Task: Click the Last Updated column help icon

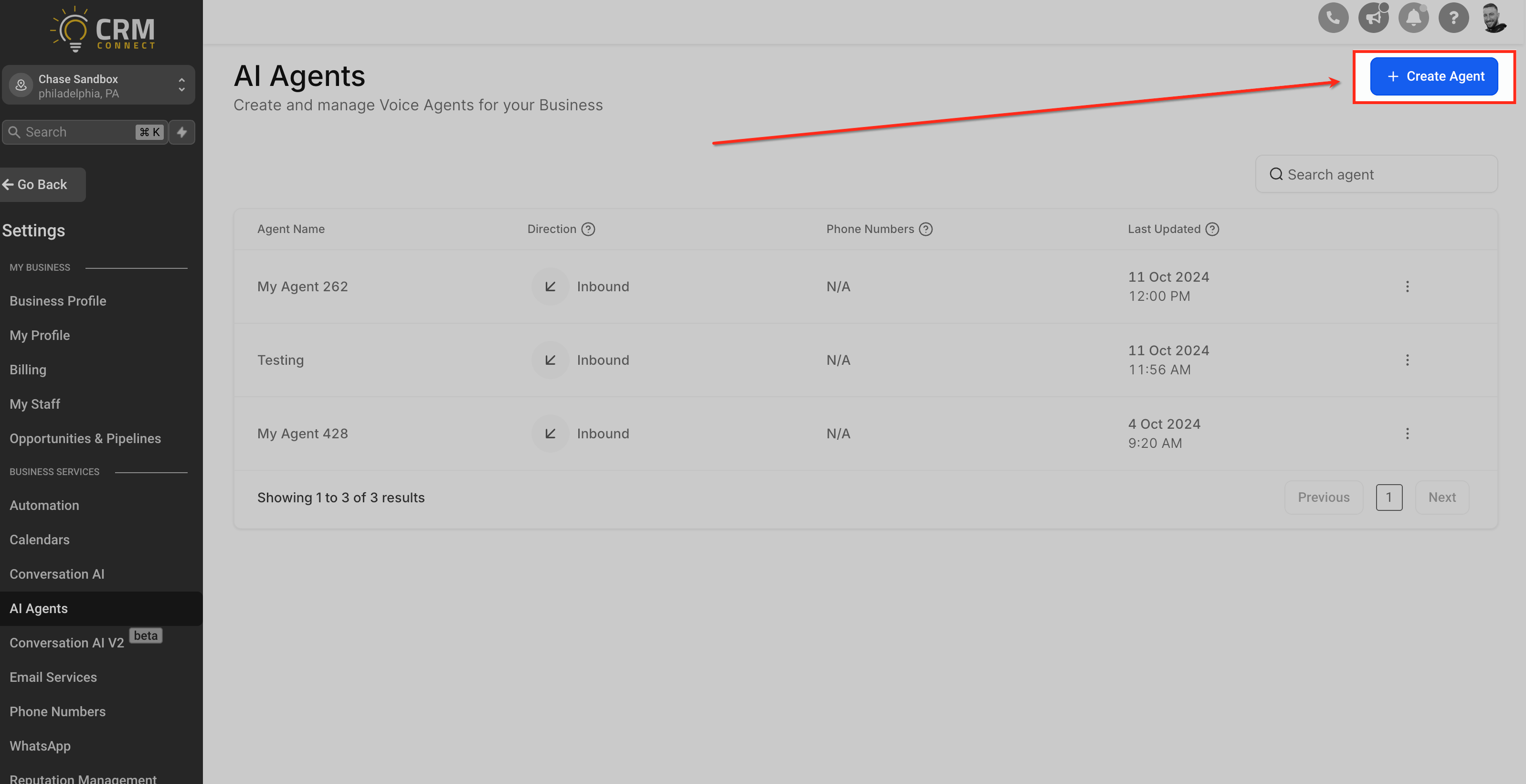Action: click(x=1212, y=229)
